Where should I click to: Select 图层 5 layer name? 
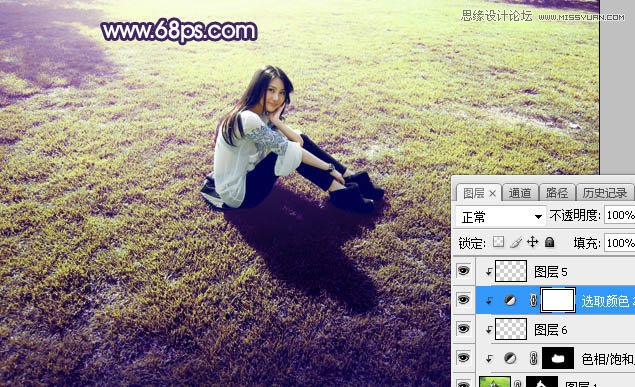tap(551, 272)
